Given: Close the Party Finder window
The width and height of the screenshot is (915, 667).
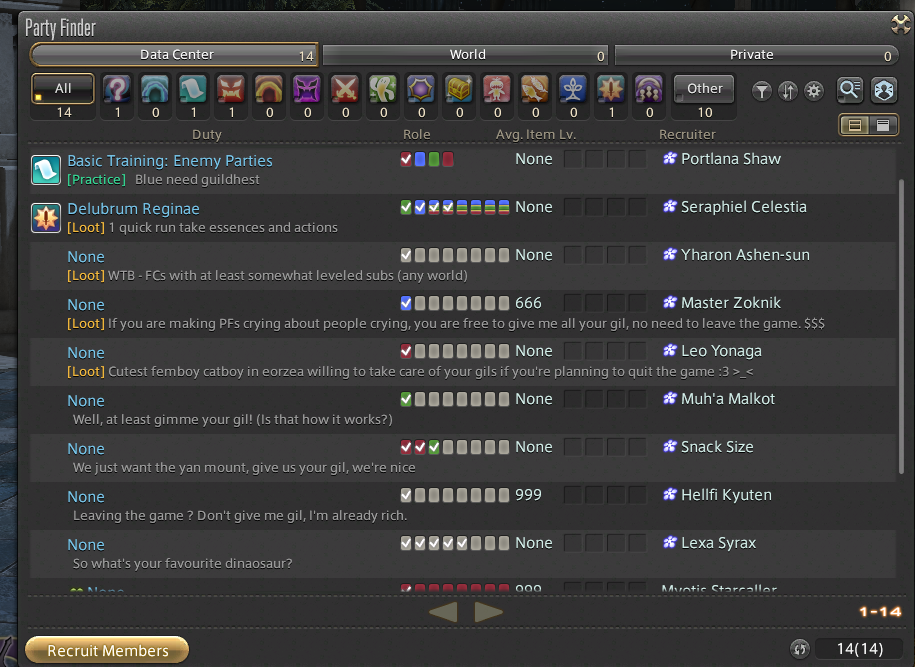Looking at the screenshot, I should 900,25.
